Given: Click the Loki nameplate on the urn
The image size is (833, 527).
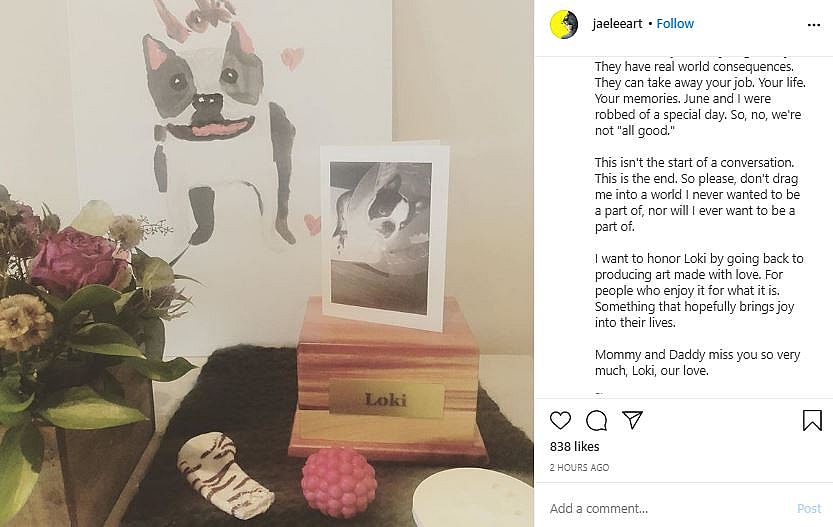Looking at the screenshot, I should coord(386,399).
